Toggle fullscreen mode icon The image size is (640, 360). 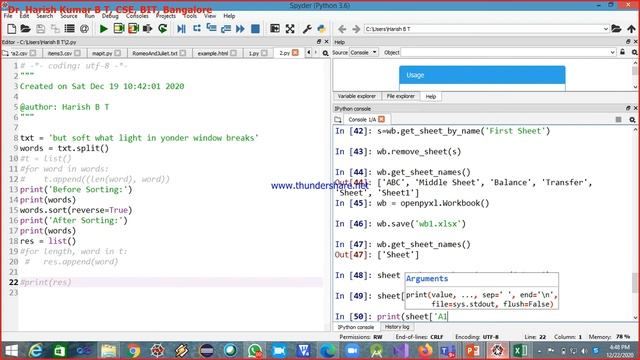pos(290,29)
